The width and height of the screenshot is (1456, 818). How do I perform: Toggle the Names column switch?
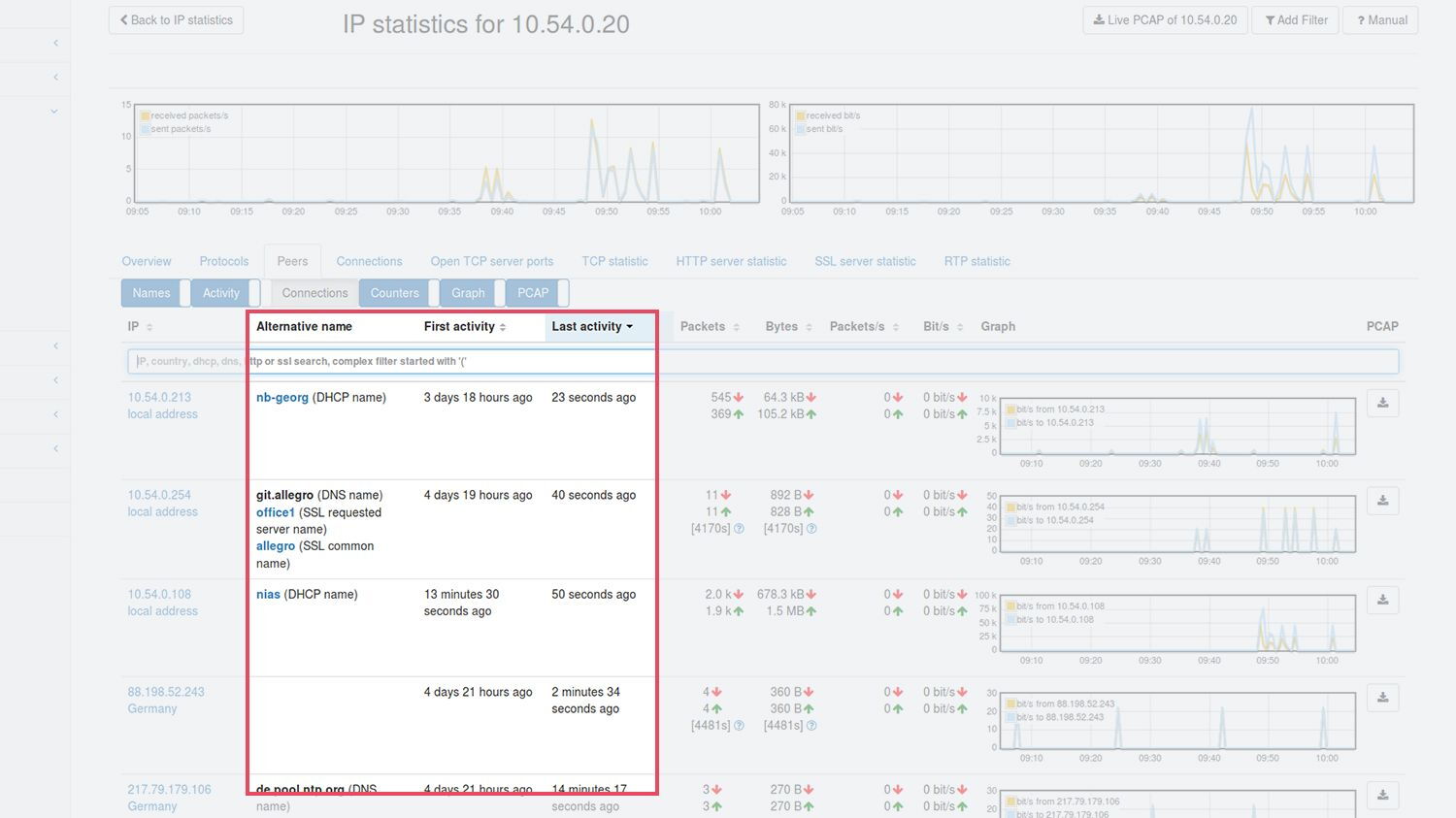click(x=151, y=293)
